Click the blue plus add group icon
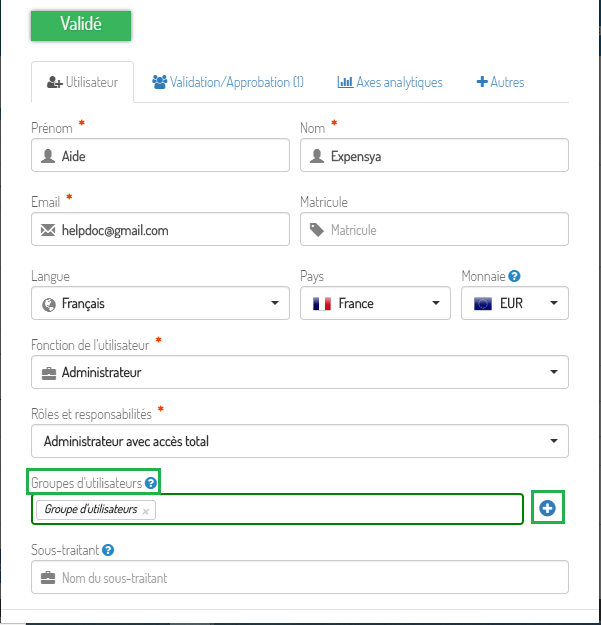The height and width of the screenshot is (625, 601). (x=547, y=508)
